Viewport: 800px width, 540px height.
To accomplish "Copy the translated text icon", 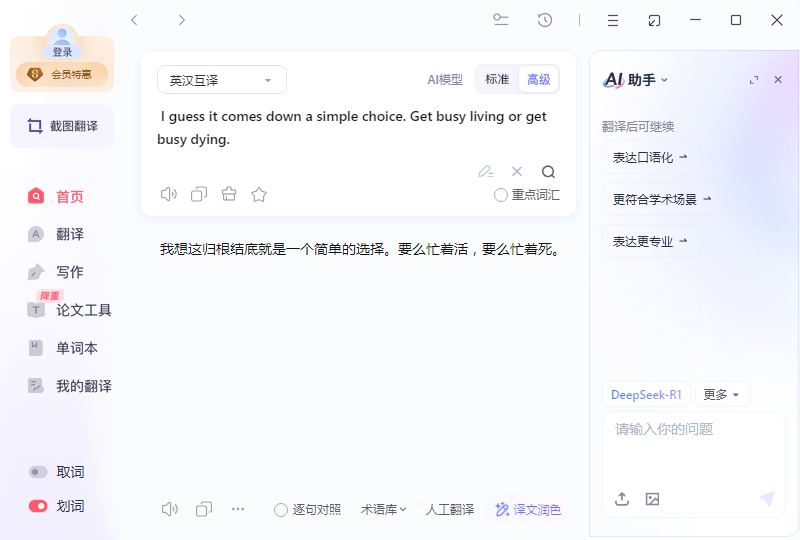I will [x=204, y=509].
